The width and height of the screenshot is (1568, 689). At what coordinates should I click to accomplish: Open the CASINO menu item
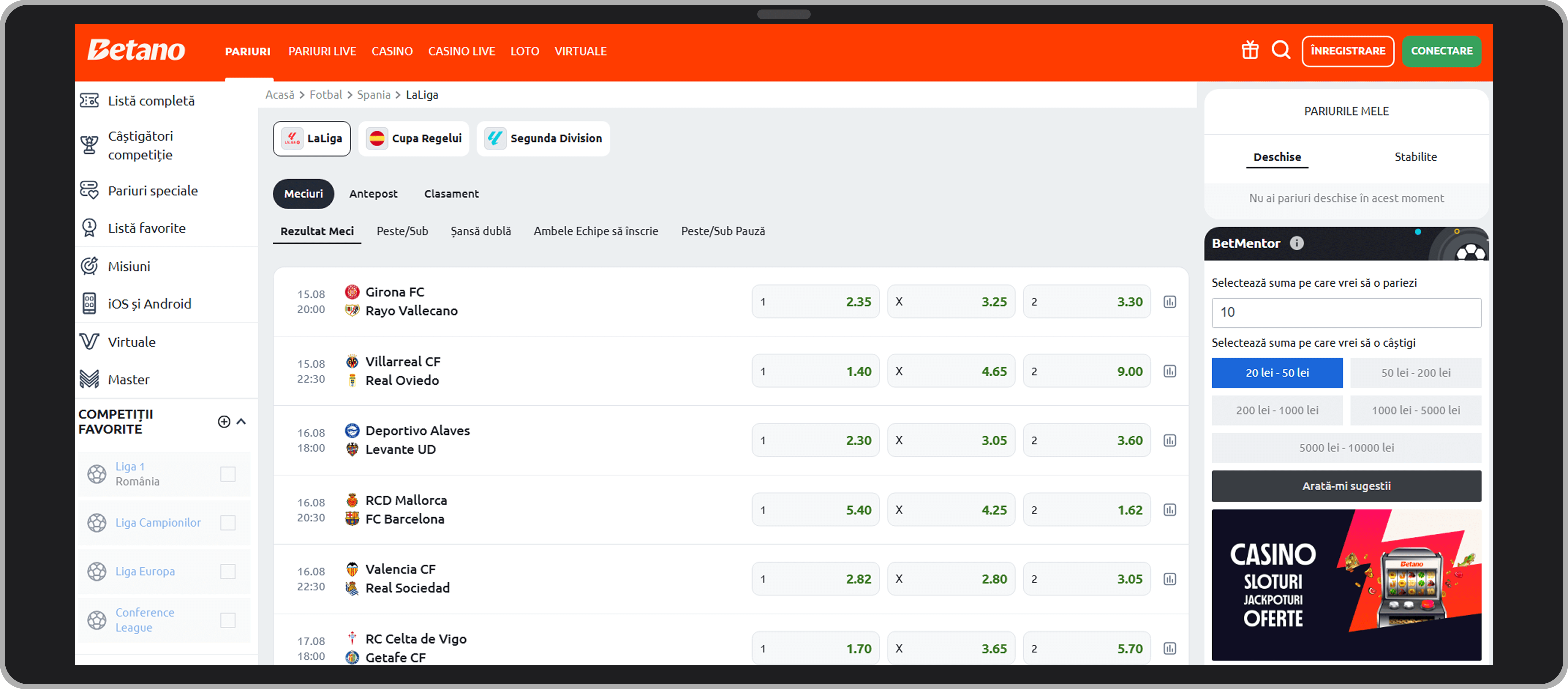[x=392, y=51]
